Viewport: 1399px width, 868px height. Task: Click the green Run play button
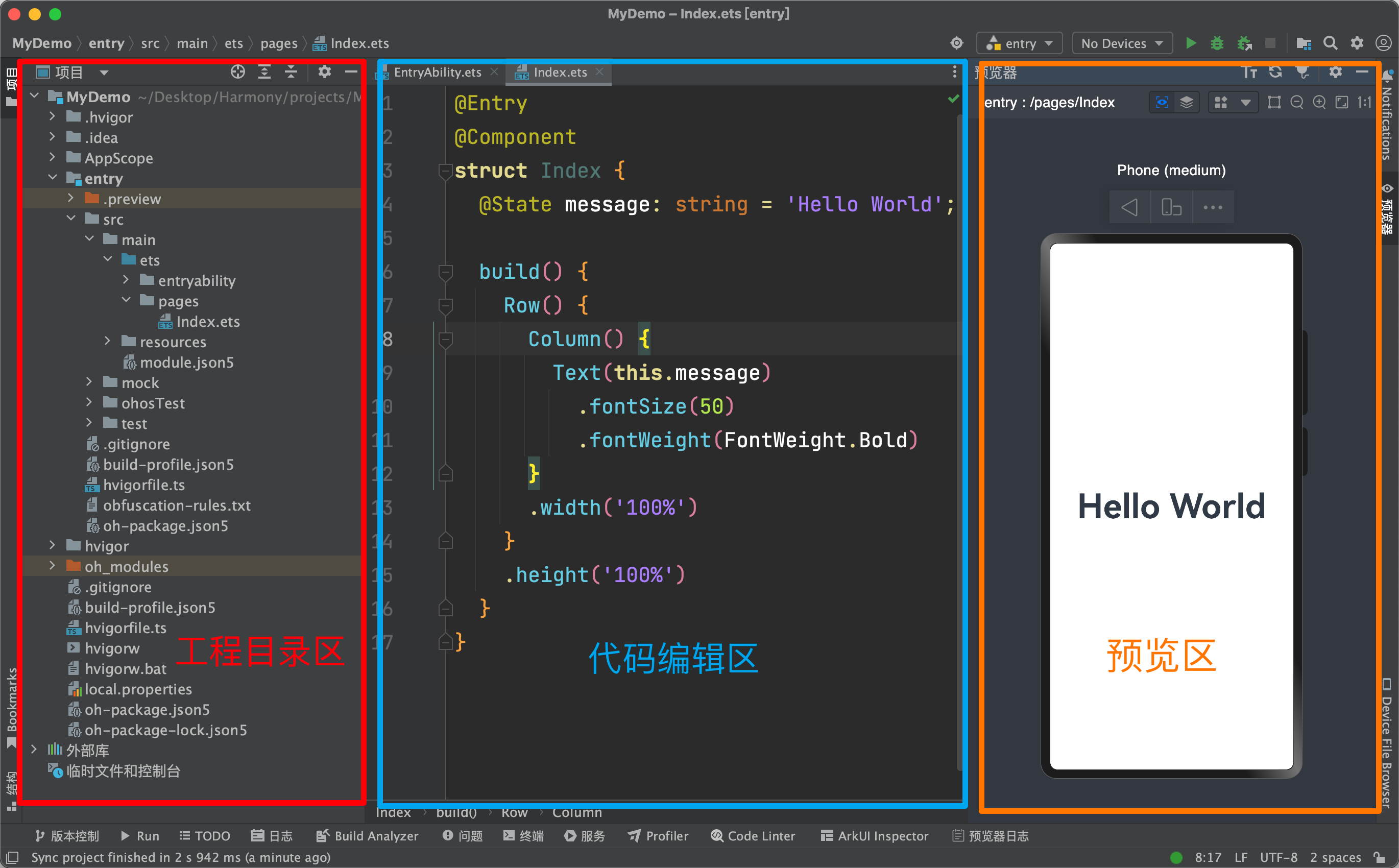(1191, 43)
